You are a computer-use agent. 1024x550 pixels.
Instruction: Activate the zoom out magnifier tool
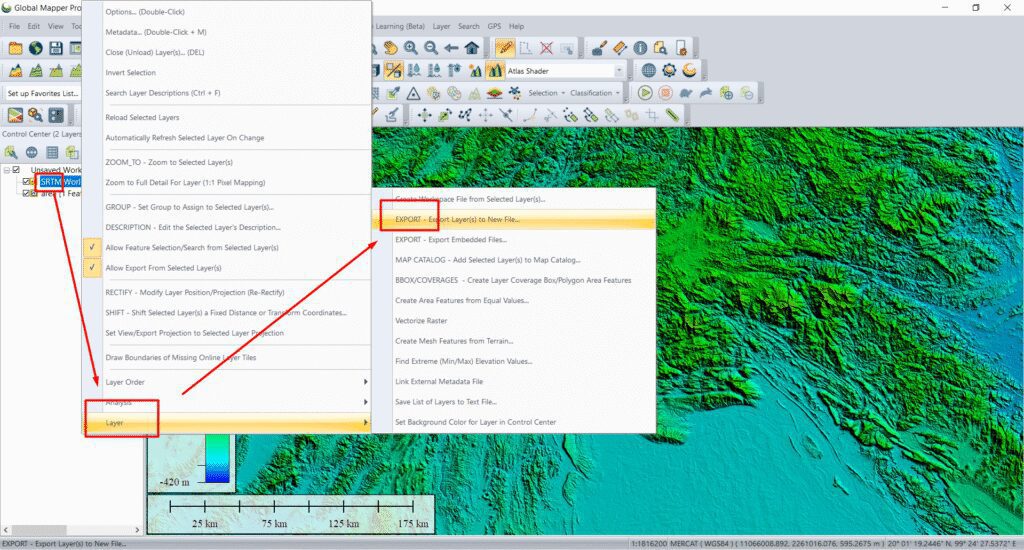coord(431,48)
